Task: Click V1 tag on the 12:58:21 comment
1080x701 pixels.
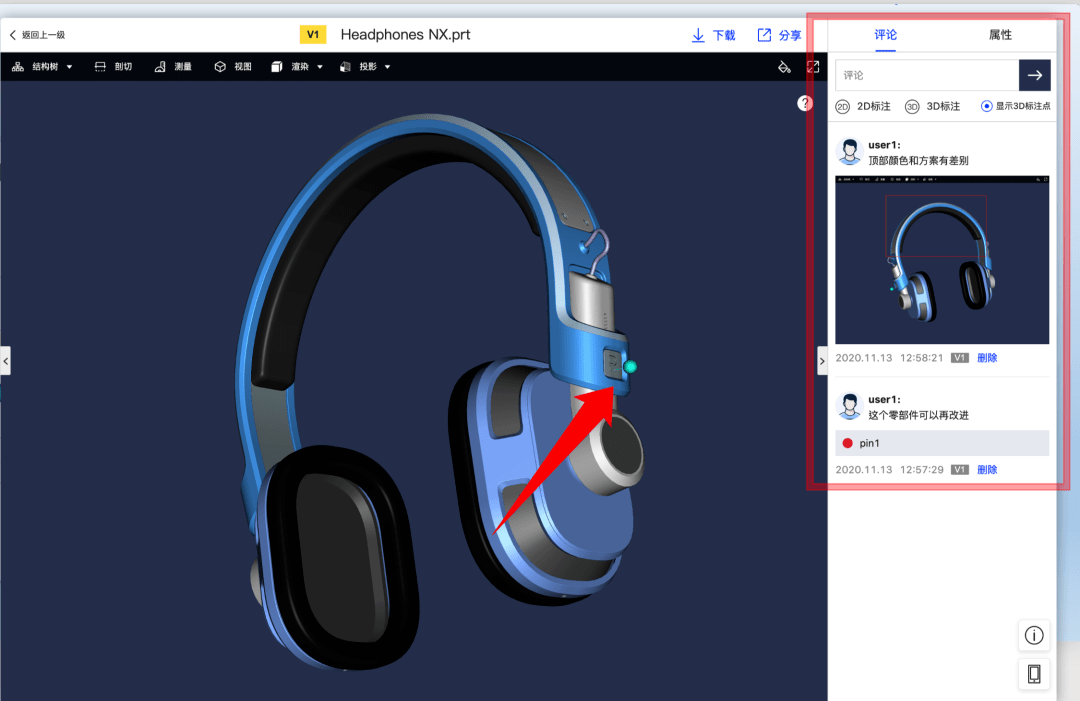Action: click(959, 358)
